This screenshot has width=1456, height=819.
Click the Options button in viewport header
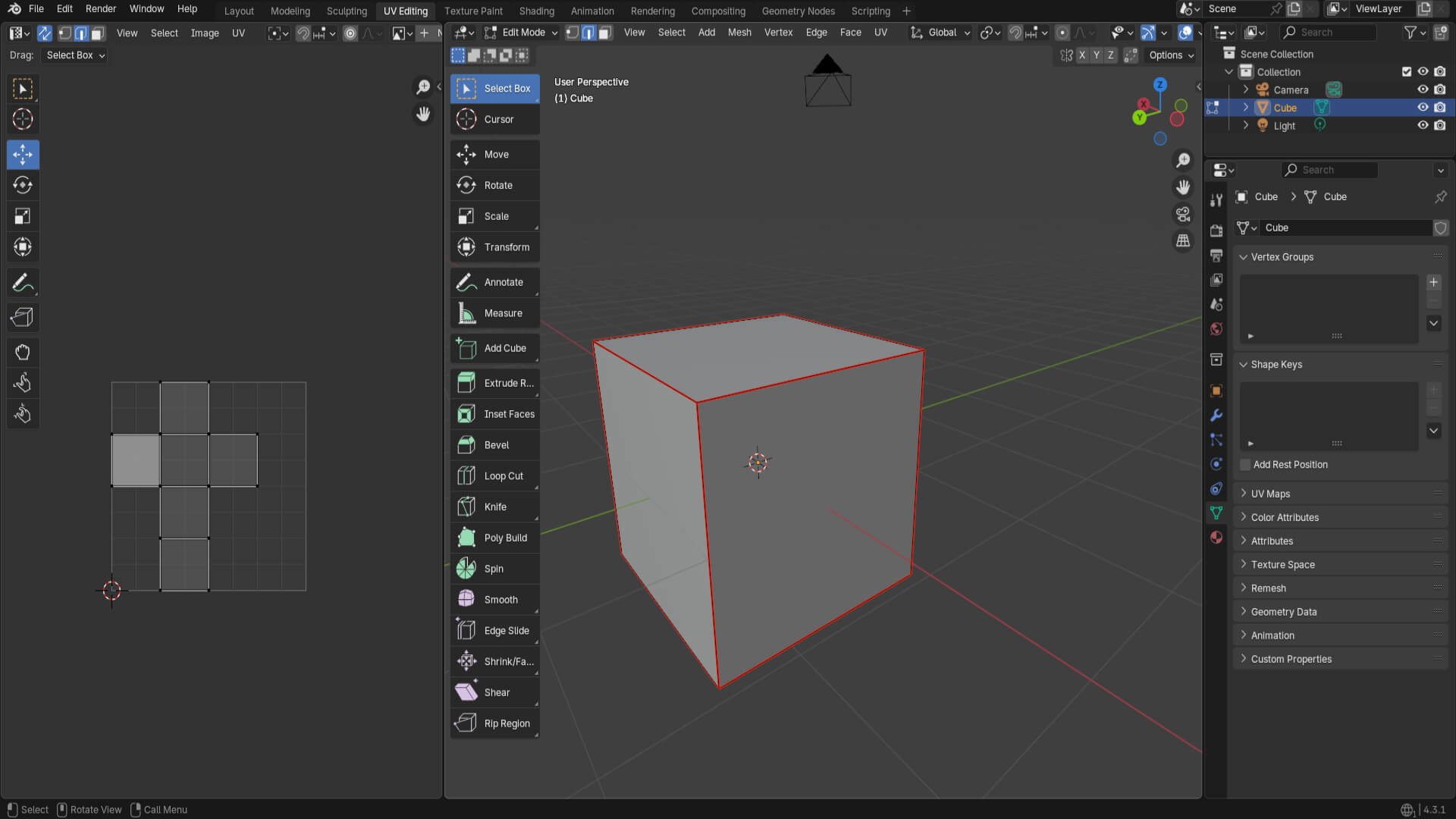[x=1171, y=55]
